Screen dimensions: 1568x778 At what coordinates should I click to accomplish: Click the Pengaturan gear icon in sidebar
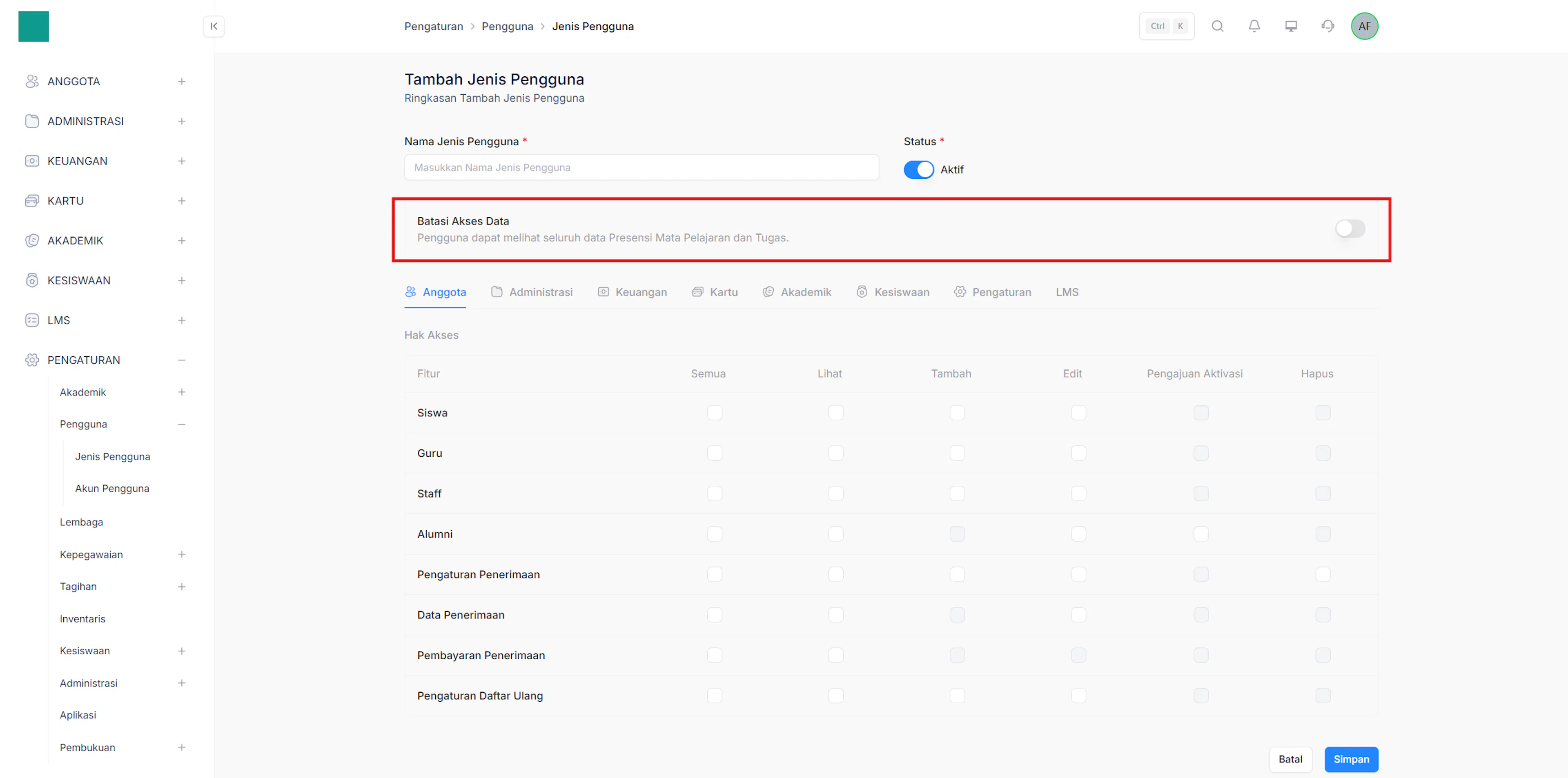click(32, 360)
